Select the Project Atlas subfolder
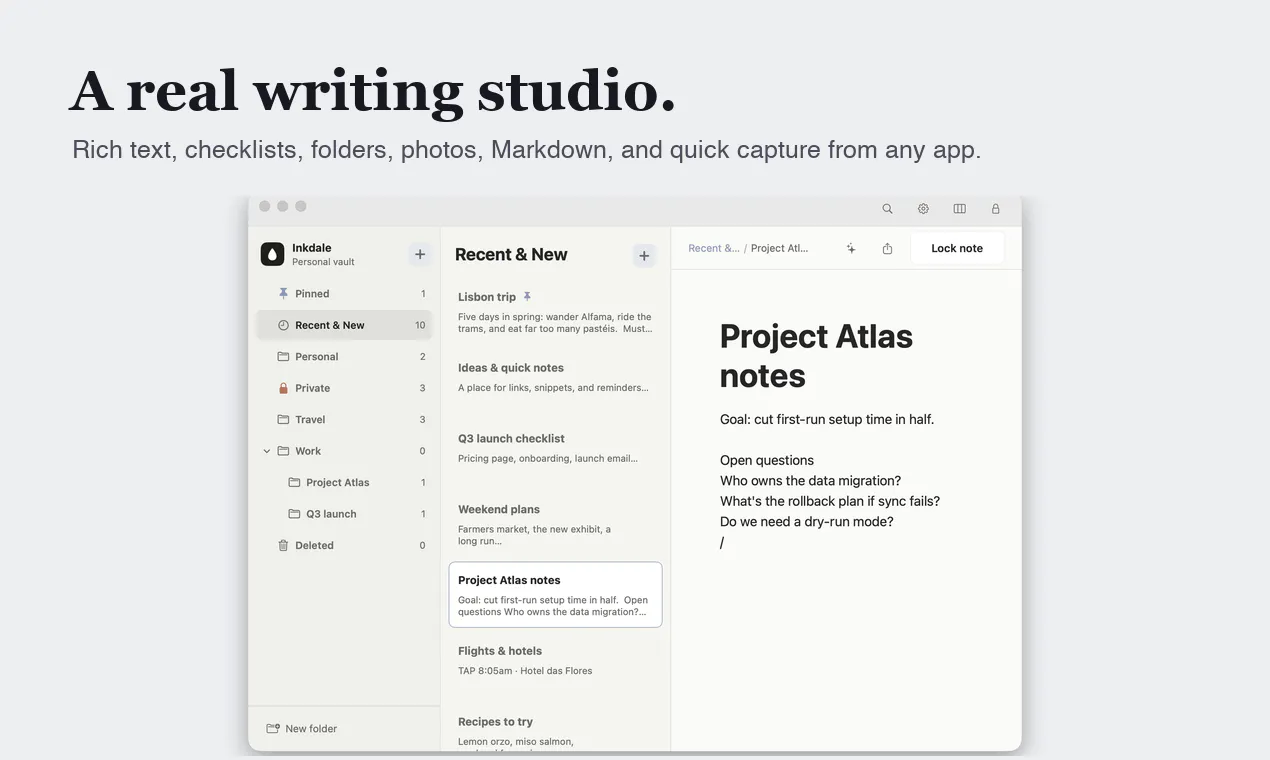1270x760 pixels. (x=344, y=483)
